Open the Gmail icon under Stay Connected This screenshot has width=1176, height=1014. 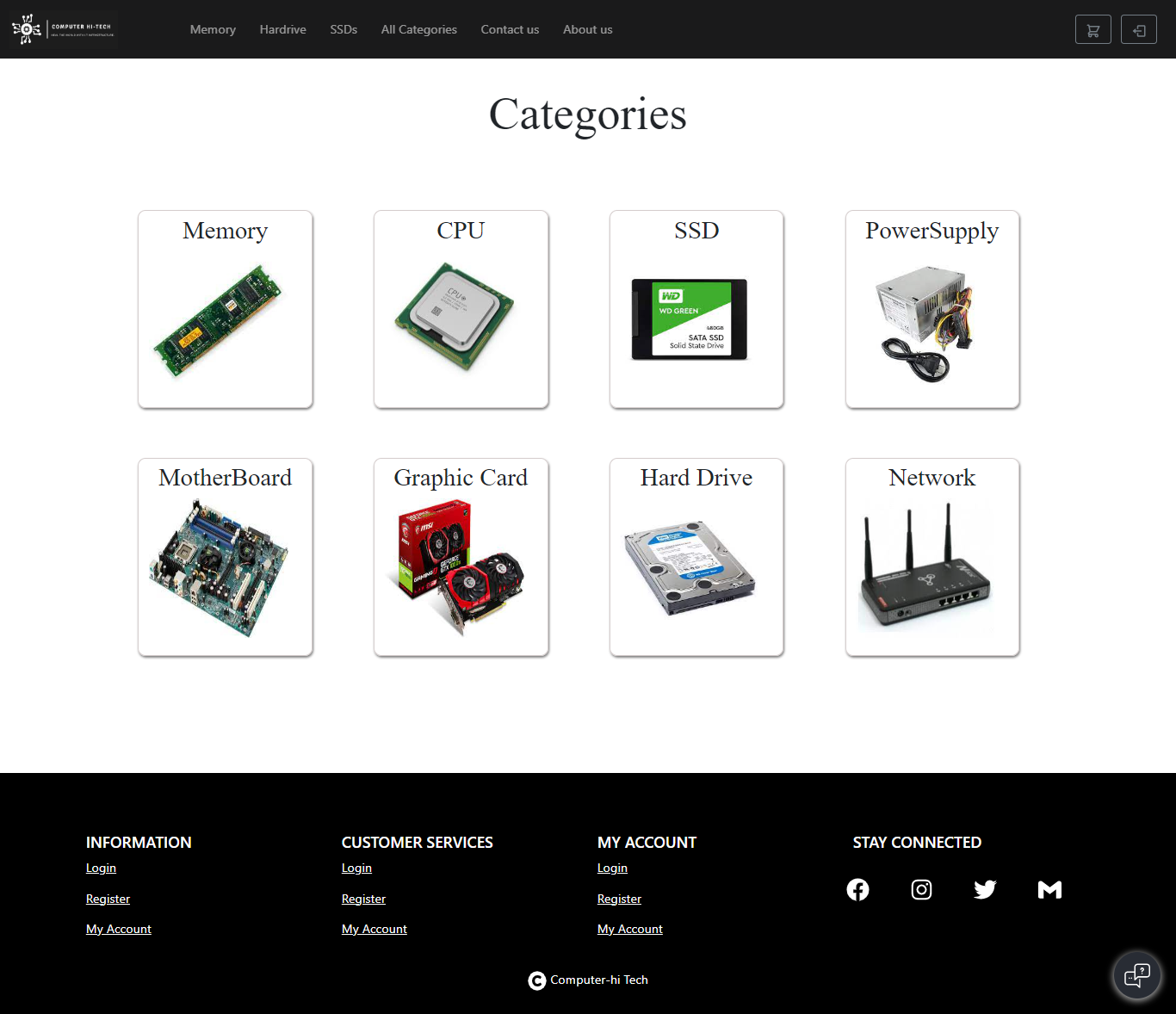[1049, 889]
